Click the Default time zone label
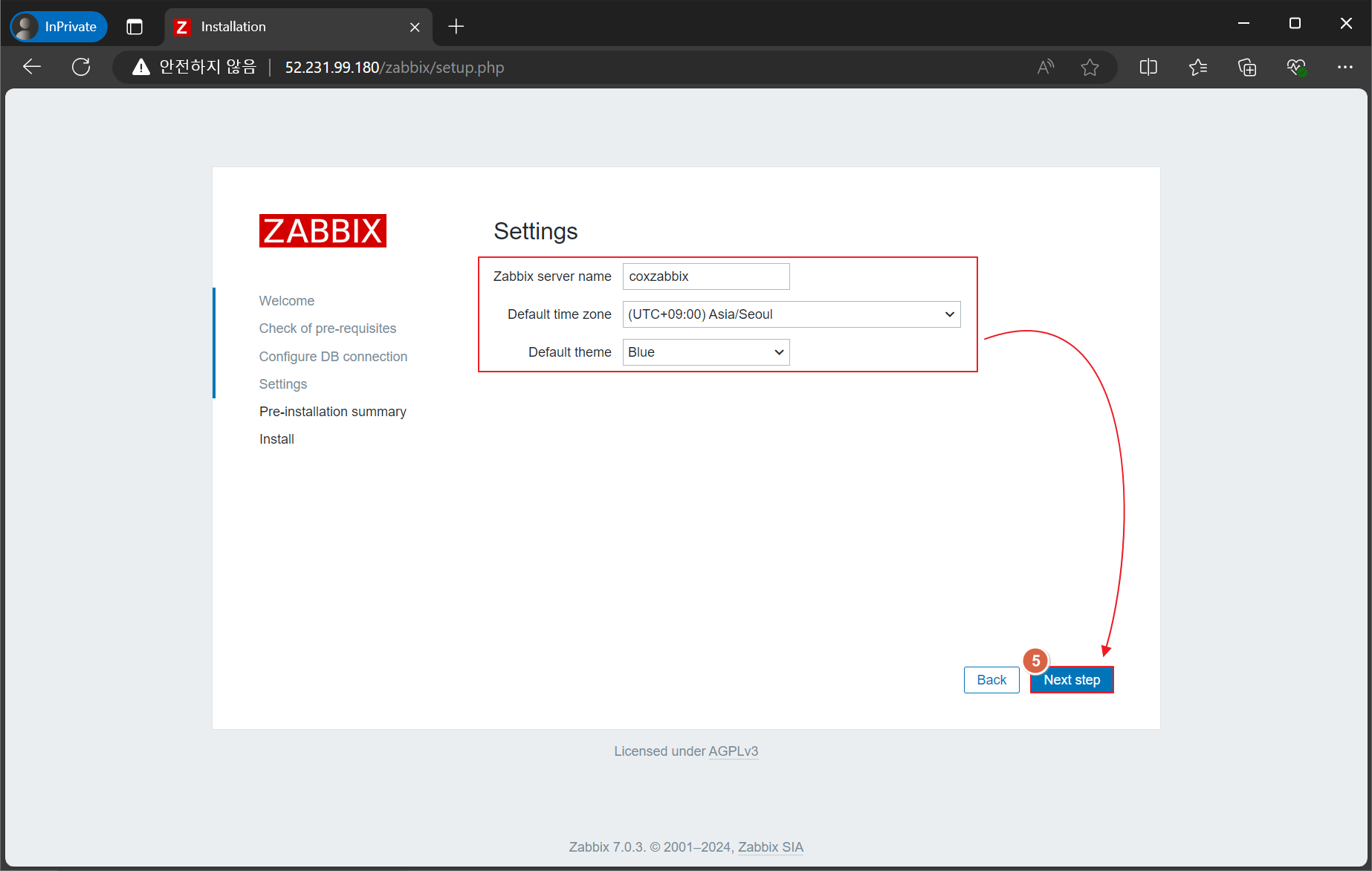Screen dimensions: 1372x871 tap(560, 314)
